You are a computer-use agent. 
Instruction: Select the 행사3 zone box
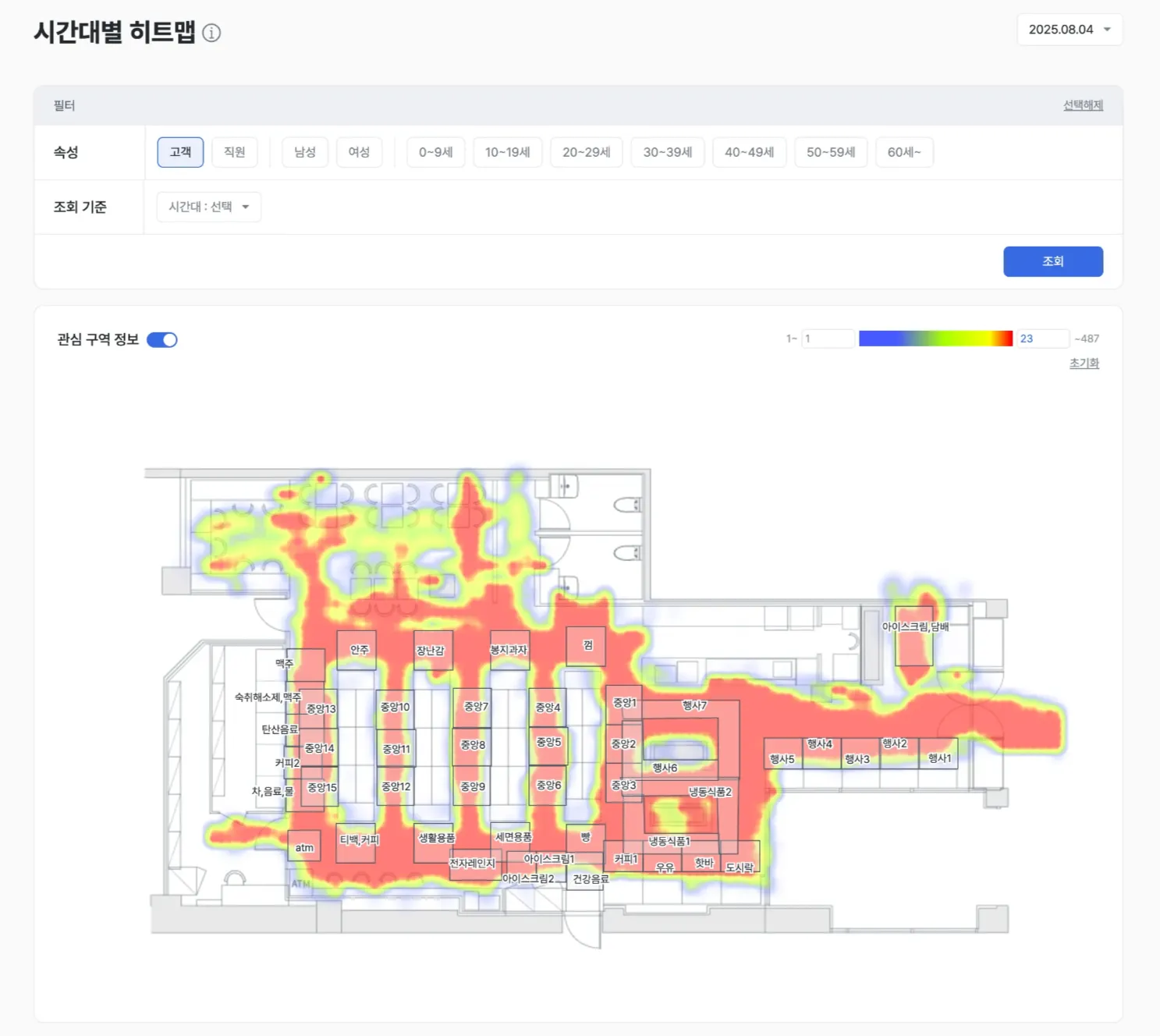pos(861,754)
